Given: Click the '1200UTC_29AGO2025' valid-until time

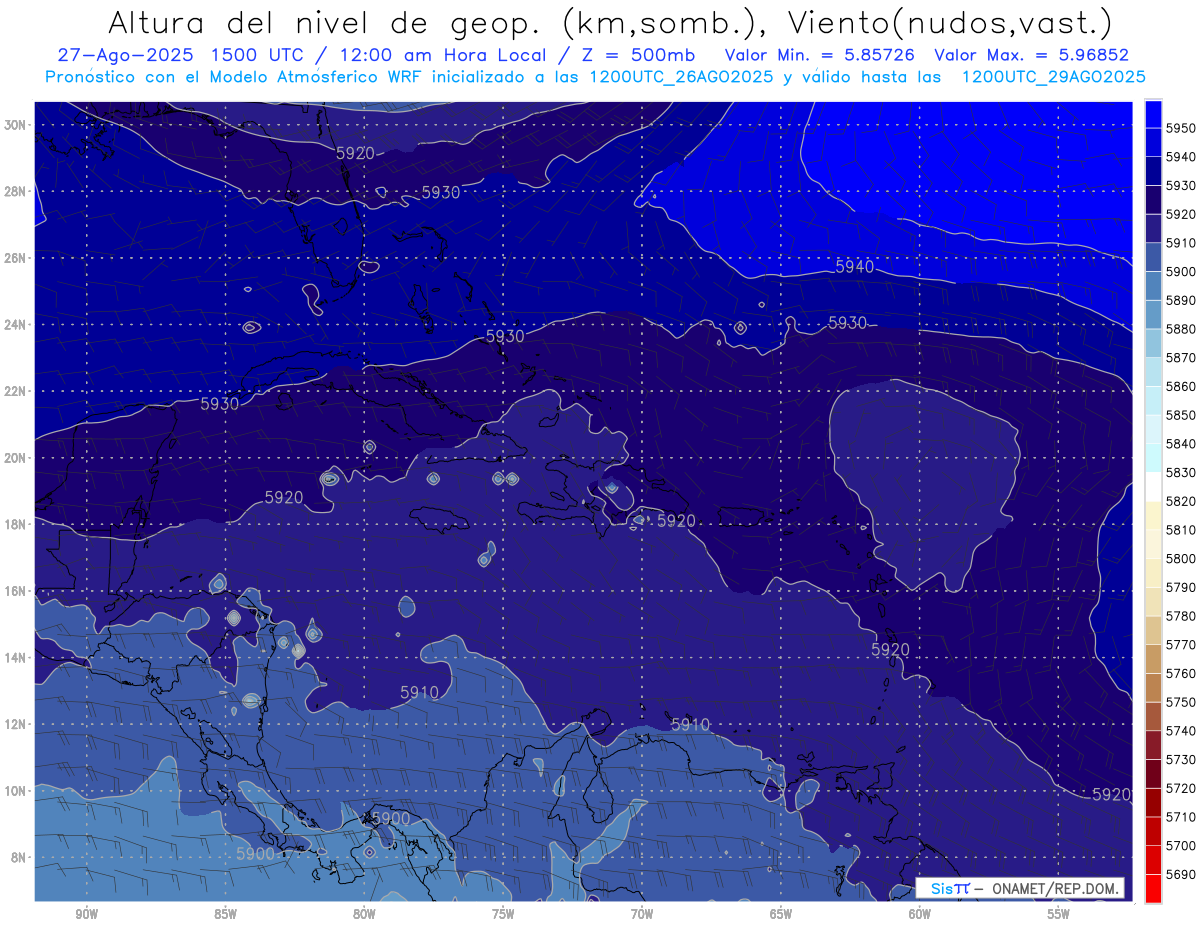Looking at the screenshot, I should [1054, 77].
